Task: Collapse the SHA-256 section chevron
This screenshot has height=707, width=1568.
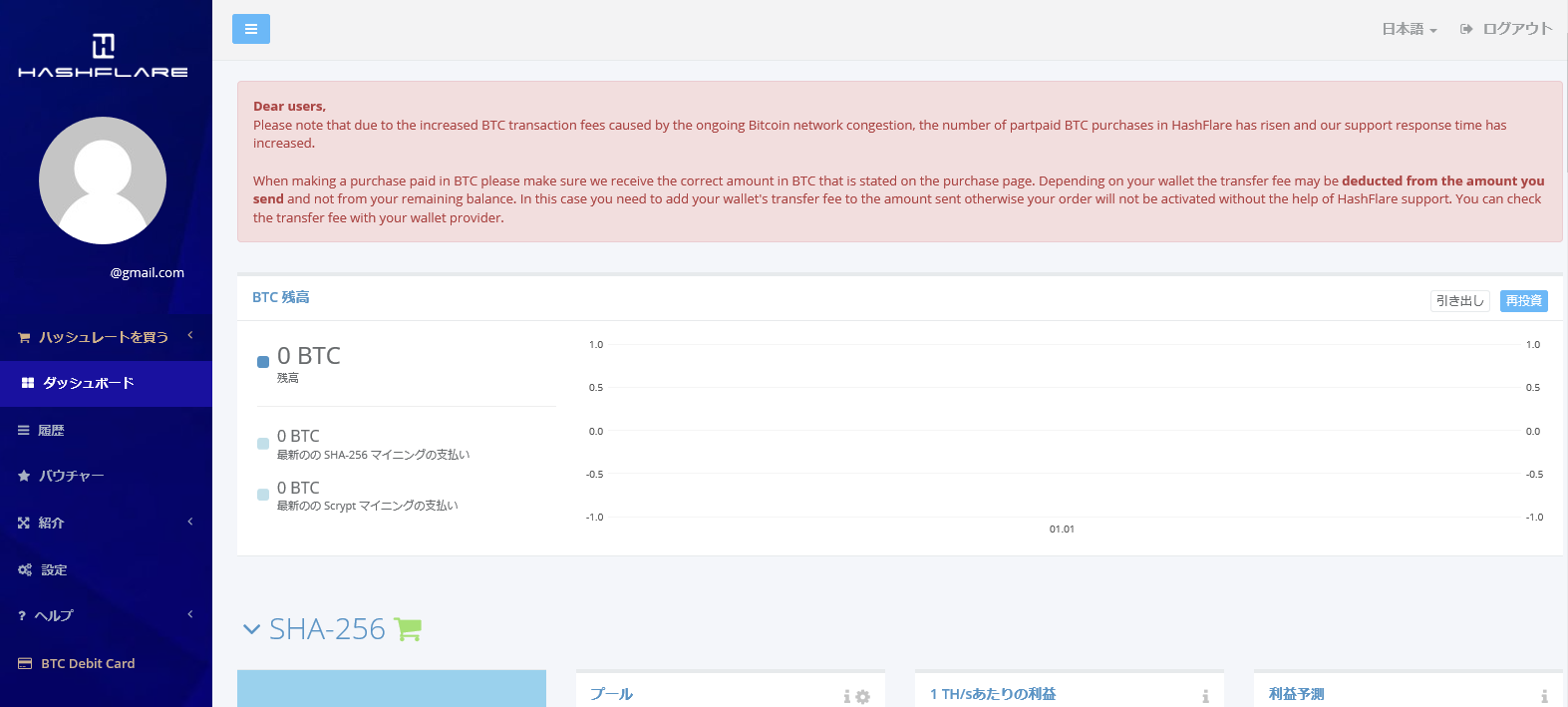Action: point(251,629)
